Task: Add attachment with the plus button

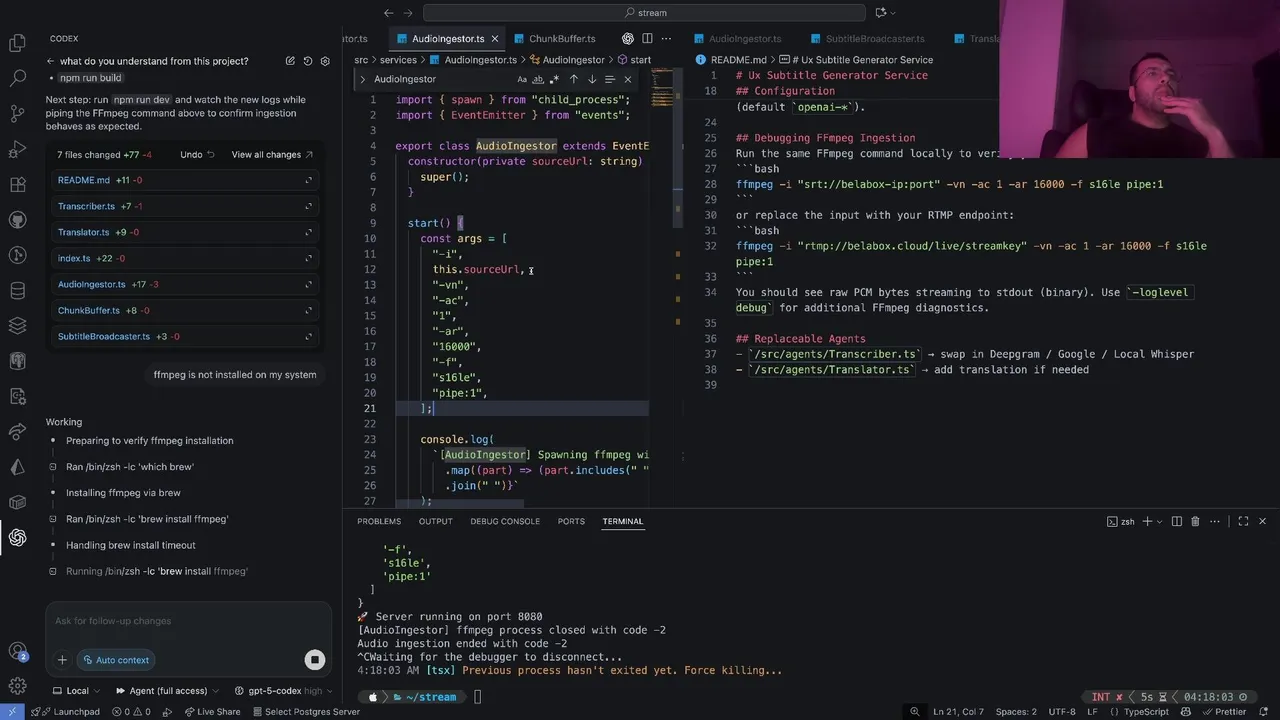Action: [62, 660]
